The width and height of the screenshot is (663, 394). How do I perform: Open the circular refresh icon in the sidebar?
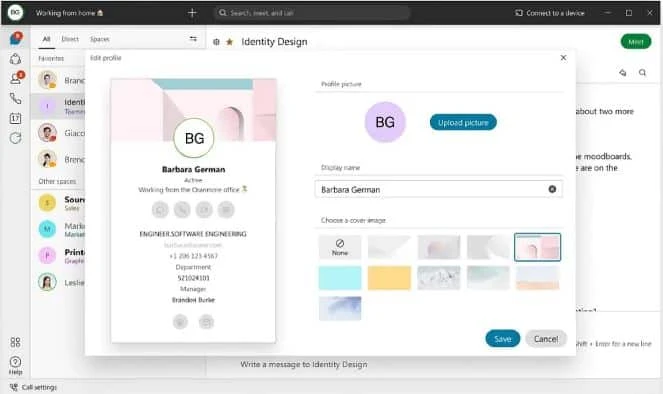tap(16, 138)
